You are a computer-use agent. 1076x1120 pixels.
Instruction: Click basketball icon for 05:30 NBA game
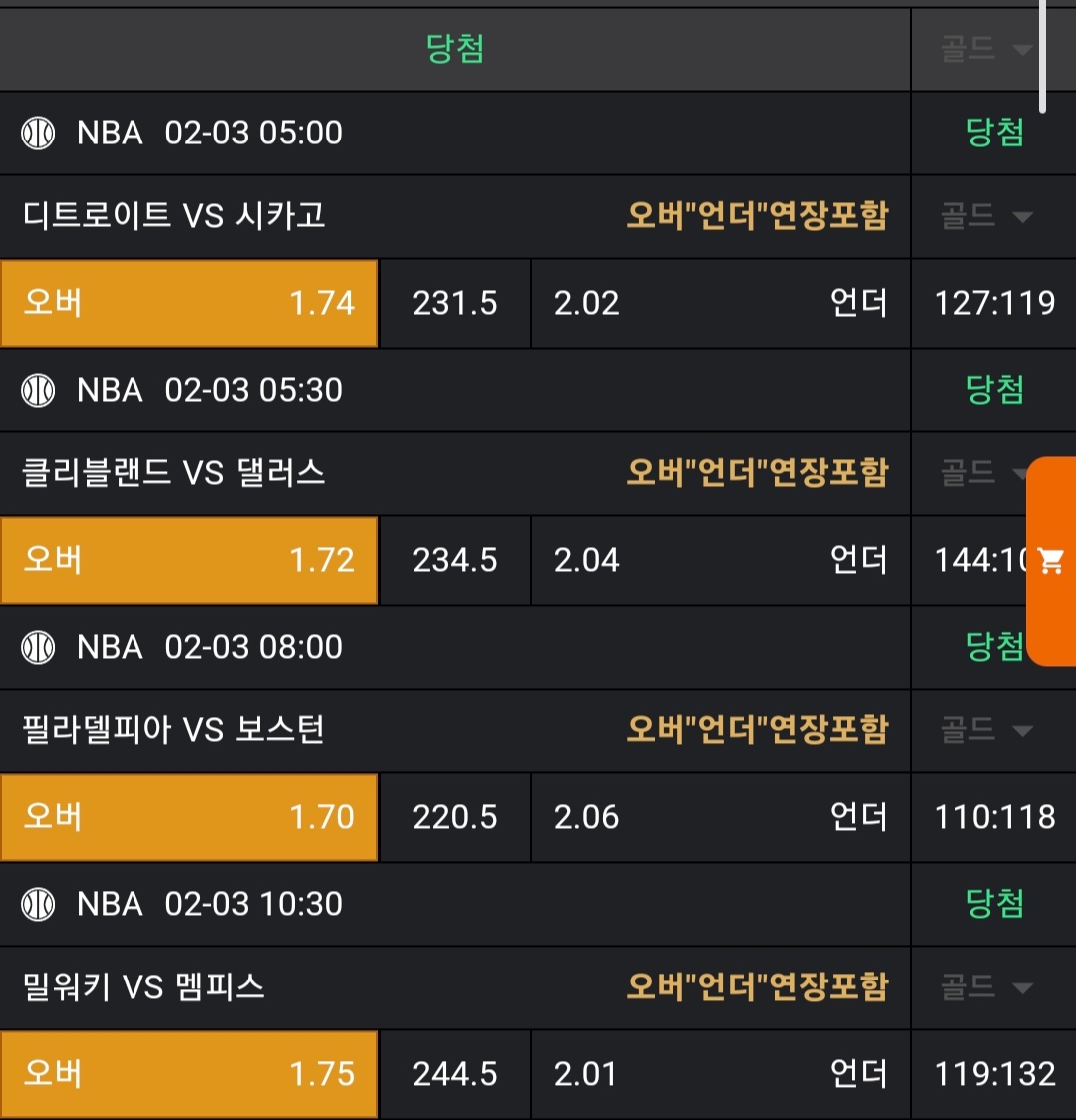click(38, 390)
